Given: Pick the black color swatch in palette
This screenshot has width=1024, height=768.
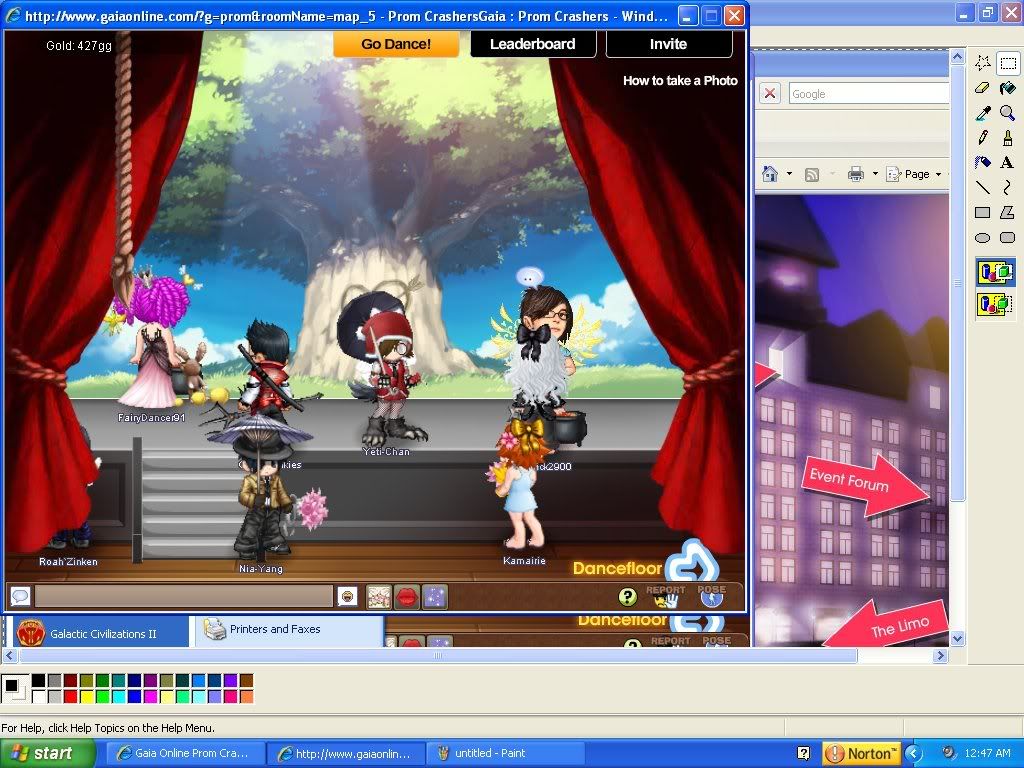Looking at the screenshot, I should pos(39,680).
